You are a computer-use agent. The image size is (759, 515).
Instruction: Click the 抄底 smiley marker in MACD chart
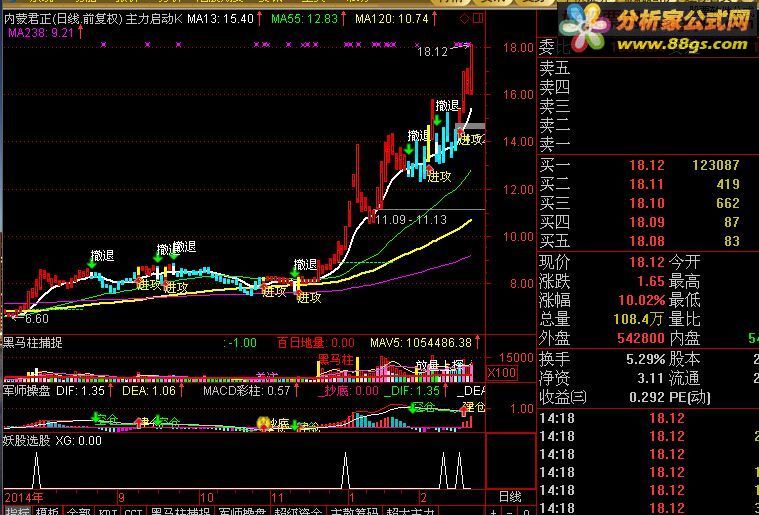[x=263, y=424]
